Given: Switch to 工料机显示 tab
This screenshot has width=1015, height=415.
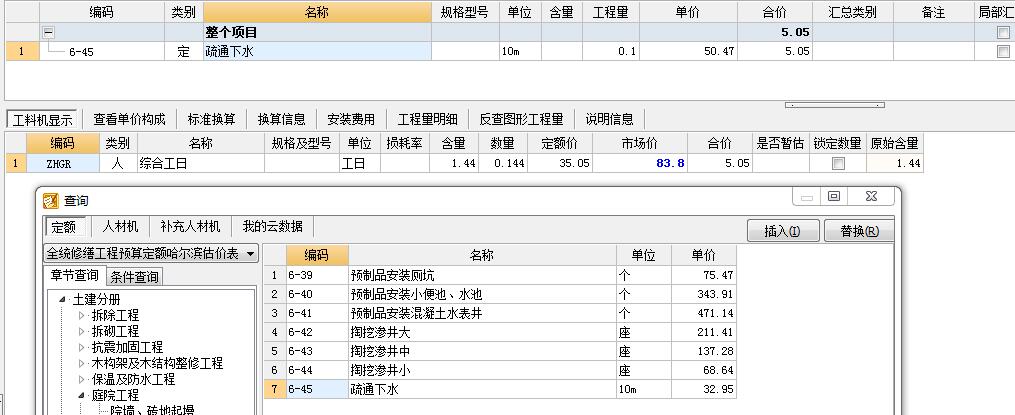Looking at the screenshot, I should pyautogui.click(x=43, y=120).
